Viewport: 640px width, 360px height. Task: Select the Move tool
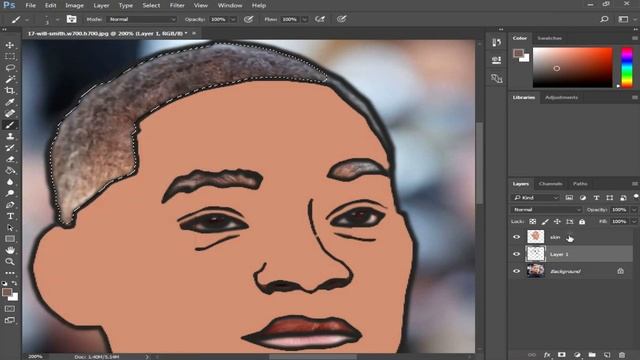[x=10, y=45]
